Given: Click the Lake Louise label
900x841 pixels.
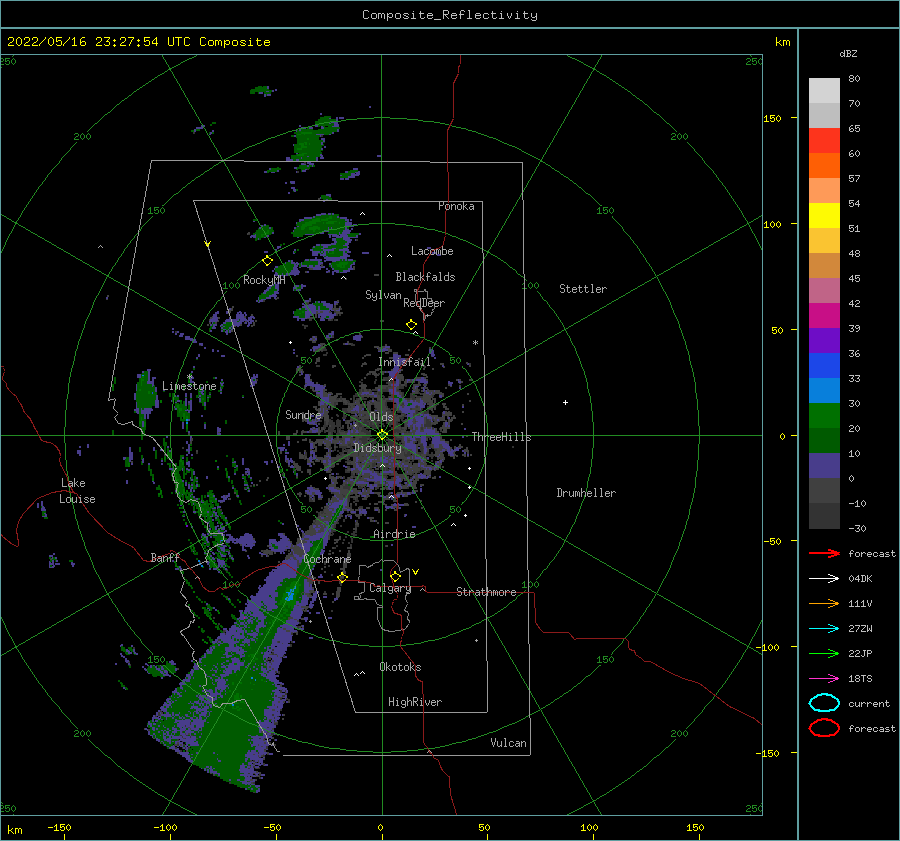Looking at the screenshot, I should (77, 491).
